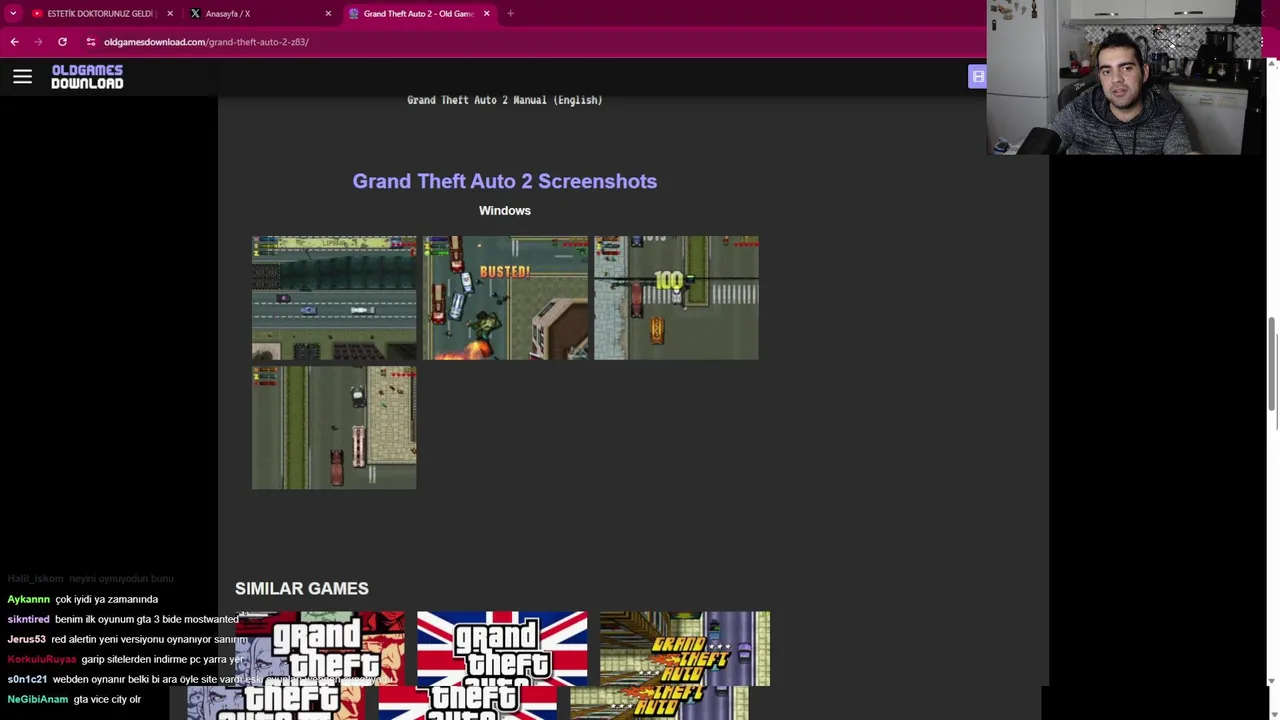Viewport: 1280px width, 720px height.
Task: Click the Windows platform label
Action: pyautogui.click(x=505, y=210)
